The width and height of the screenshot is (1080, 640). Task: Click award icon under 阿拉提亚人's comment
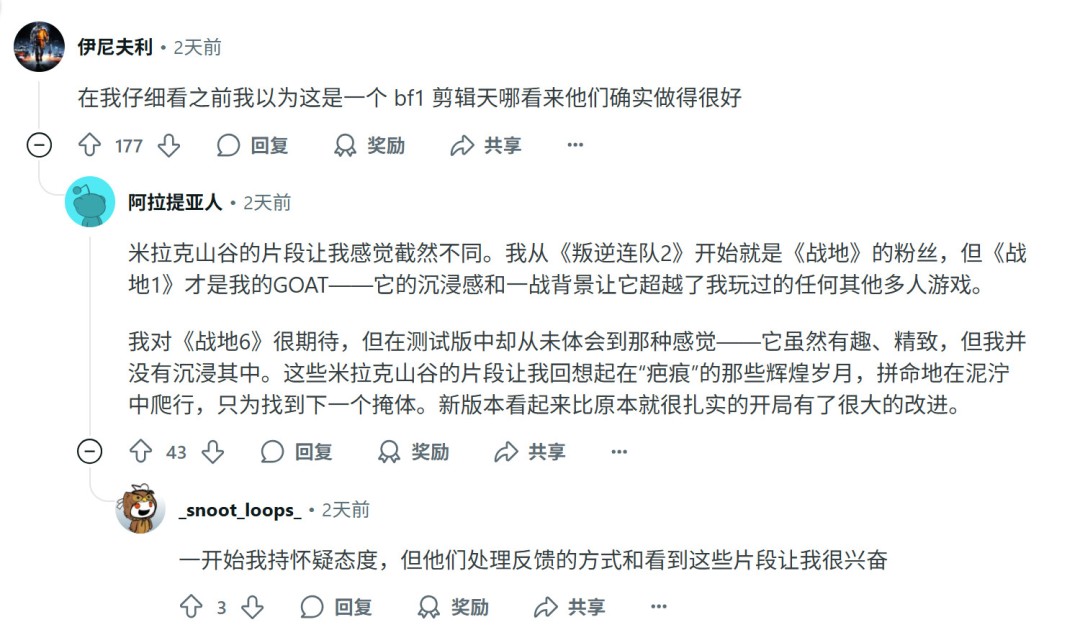click(x=389, y=452)
